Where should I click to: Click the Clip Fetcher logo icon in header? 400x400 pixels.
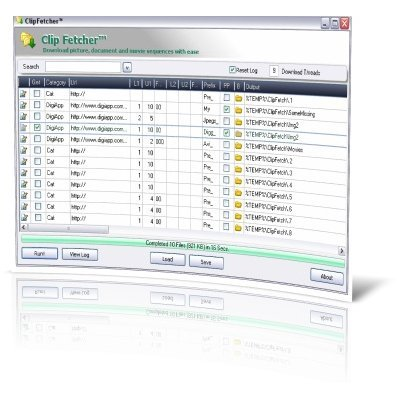(x=28, y=41)
